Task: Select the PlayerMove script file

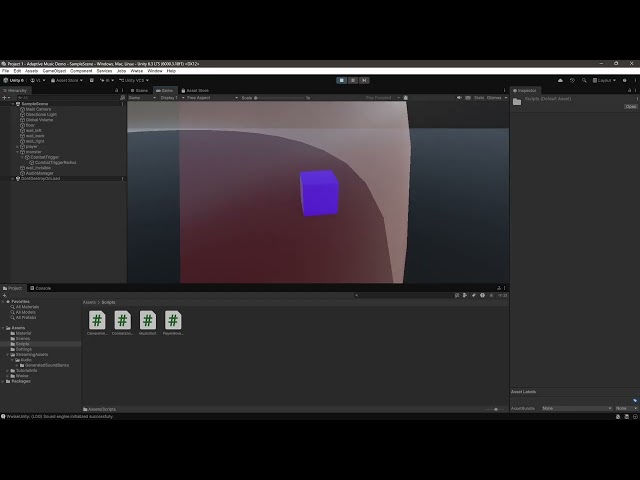Action: pos(173,323)
